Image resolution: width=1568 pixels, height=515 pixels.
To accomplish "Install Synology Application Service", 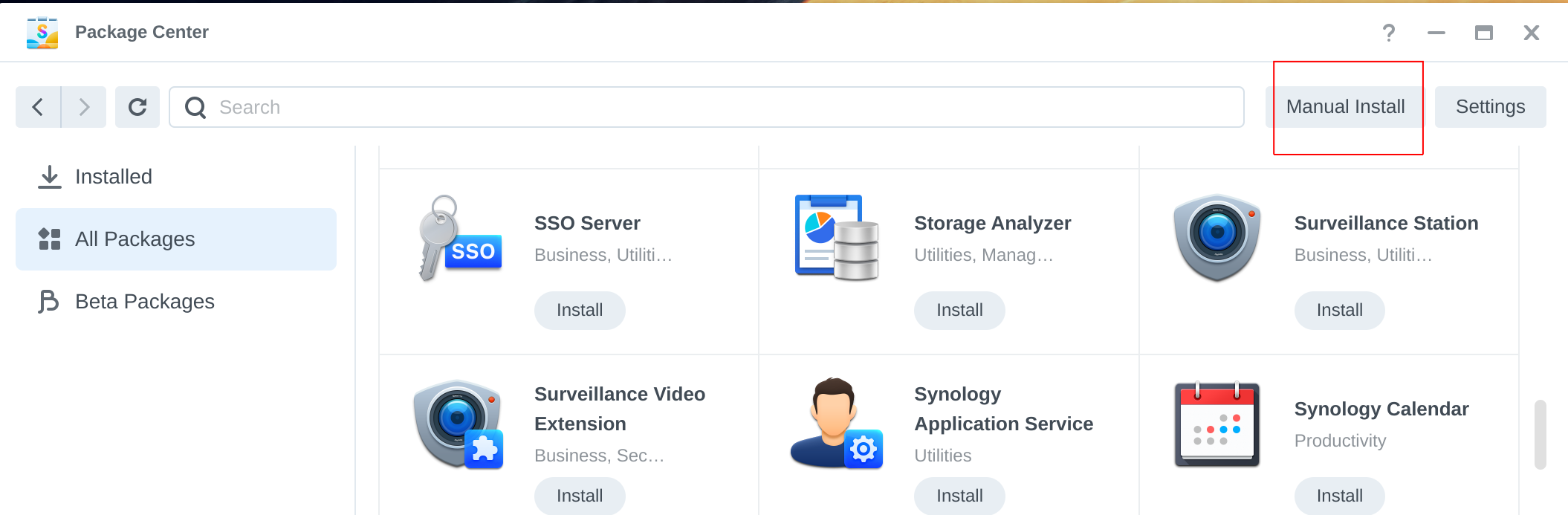I will tap(959, 496).
